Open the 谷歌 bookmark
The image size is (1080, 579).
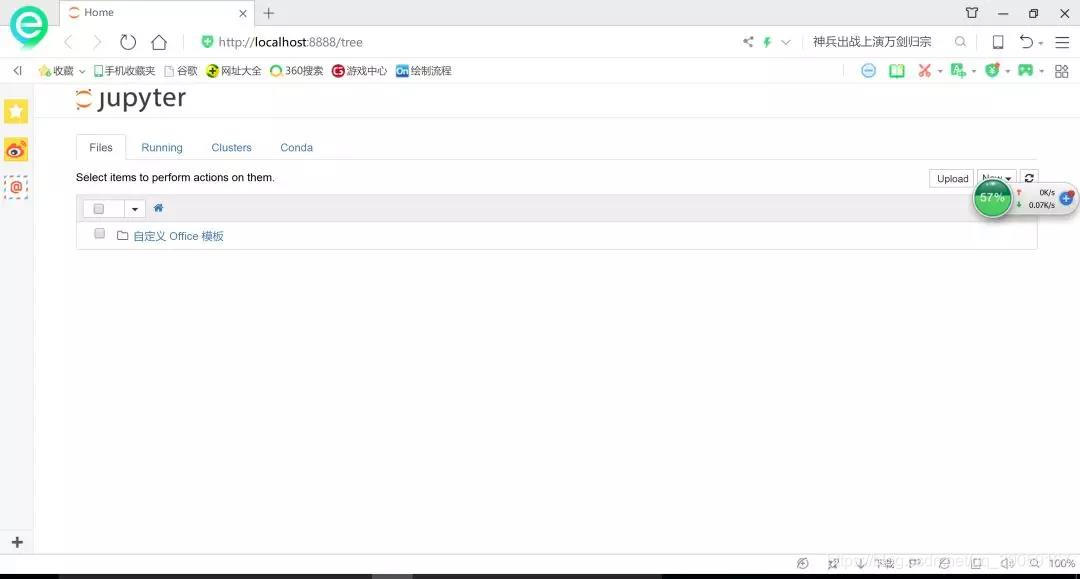pyautogui.click(x=180, y=71)
